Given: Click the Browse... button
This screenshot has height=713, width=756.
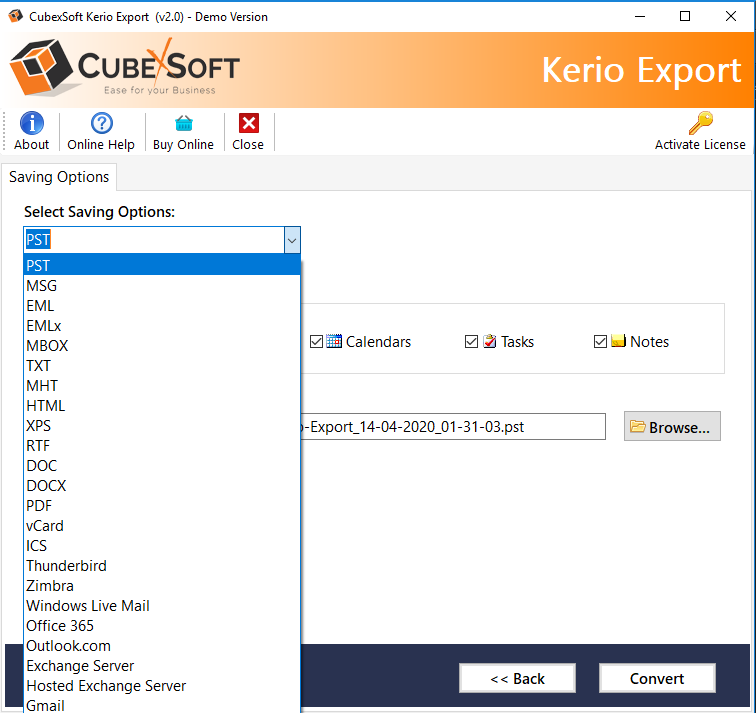Looking at the screenshot, I should pyautogui.click(x=672, y=426).
